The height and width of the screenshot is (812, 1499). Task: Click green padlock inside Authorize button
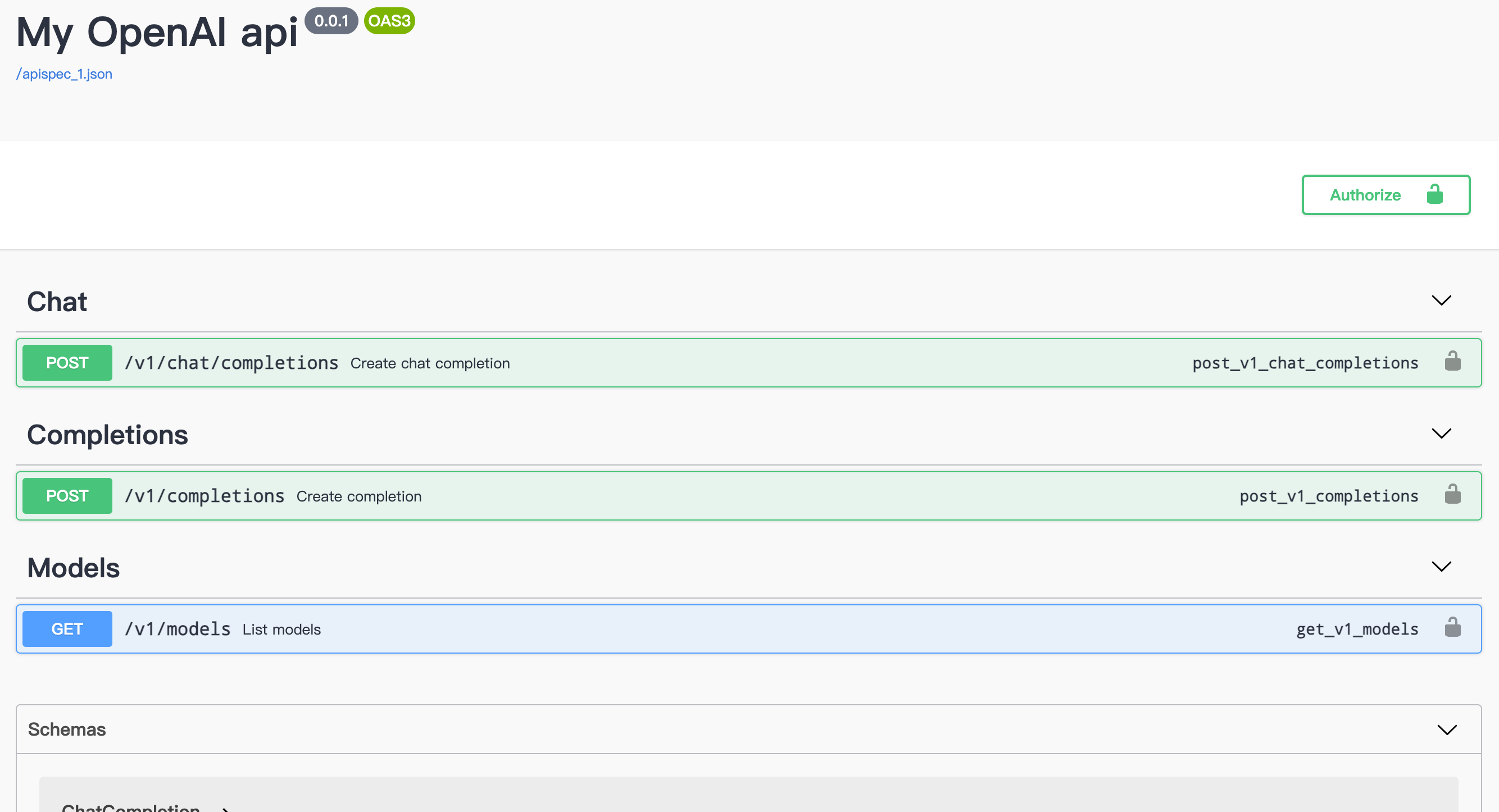(1434, 195)
